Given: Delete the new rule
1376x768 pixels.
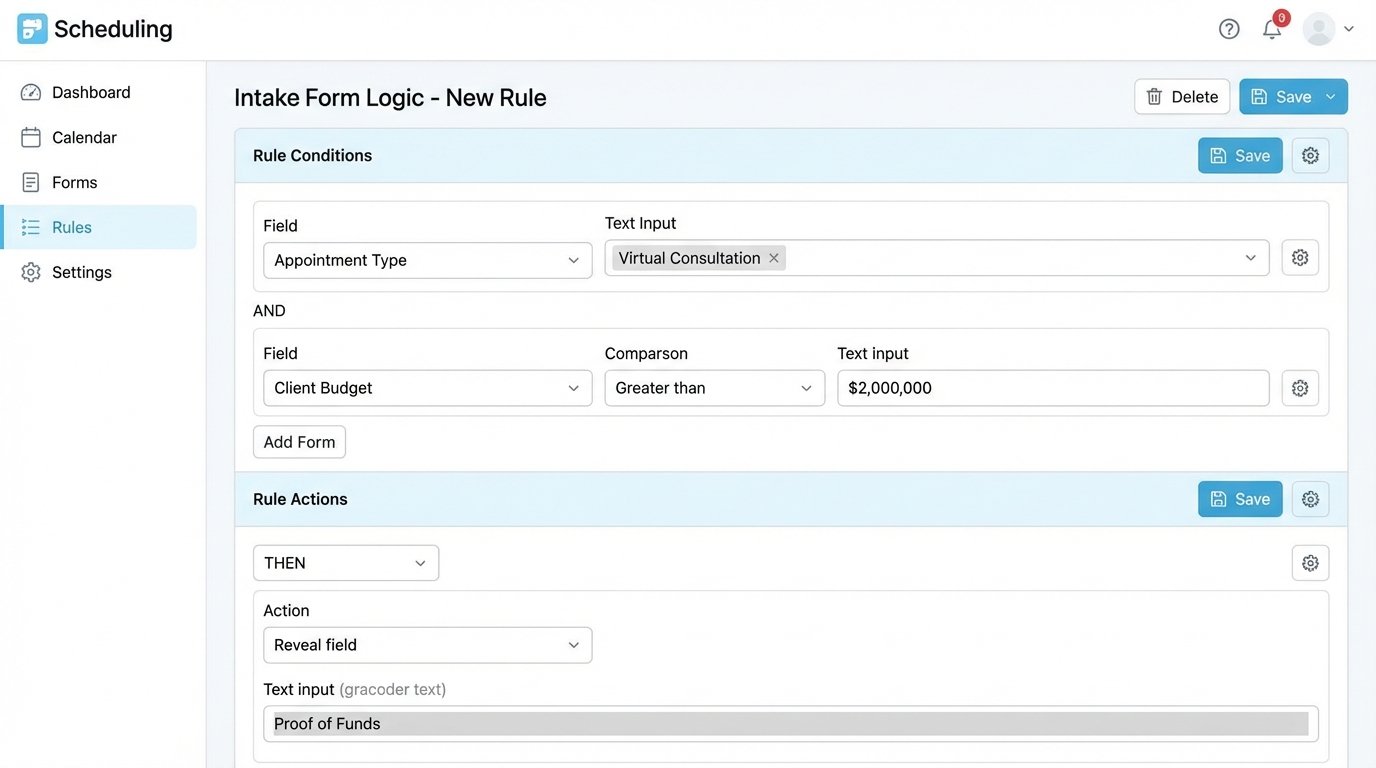Looking at the screenshot, I should click(x=1182, y=96).
